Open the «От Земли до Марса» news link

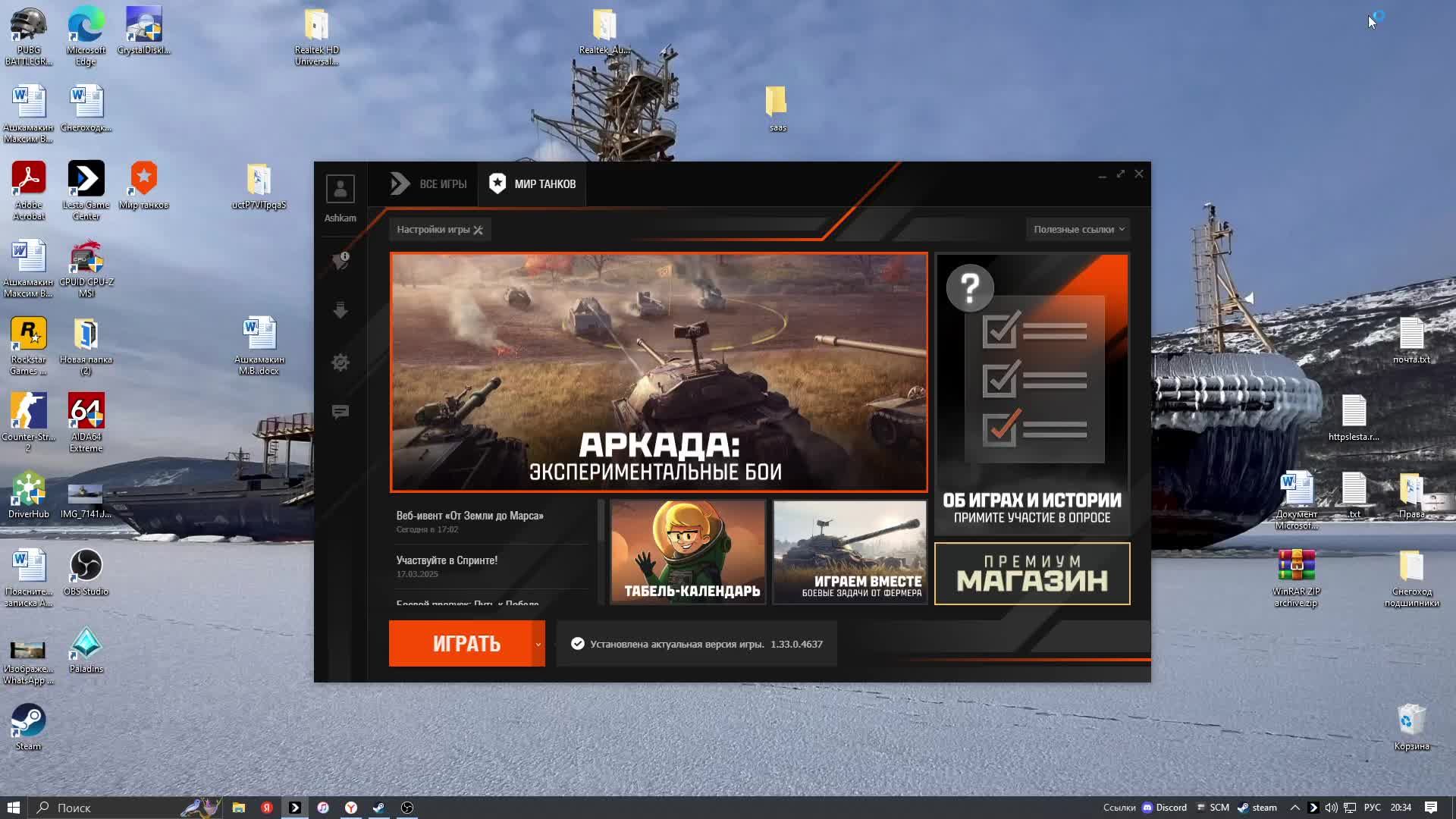pyautogui.click(x=469, y=516)
